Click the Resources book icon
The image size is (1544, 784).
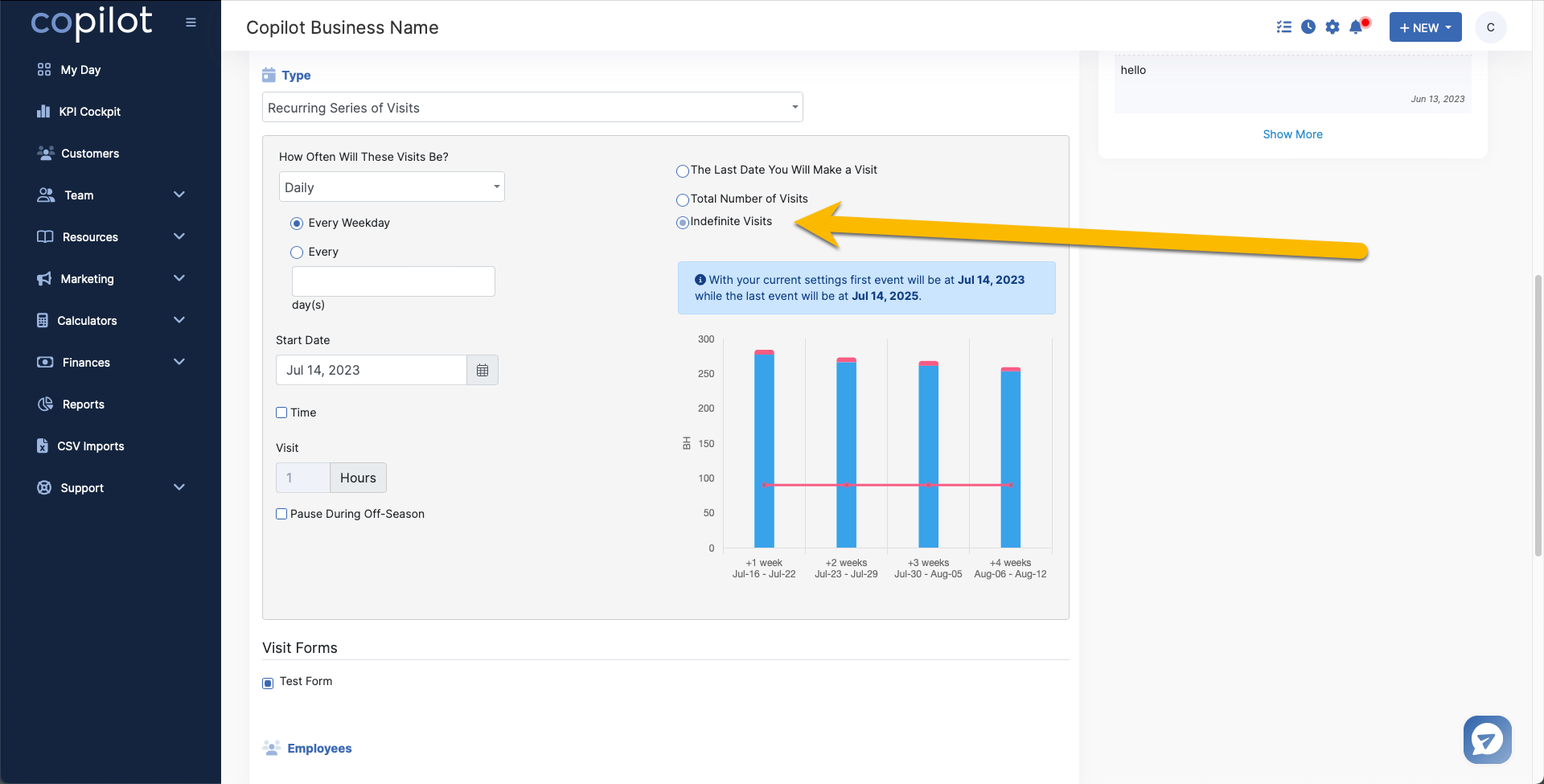[x=45, y=237]
